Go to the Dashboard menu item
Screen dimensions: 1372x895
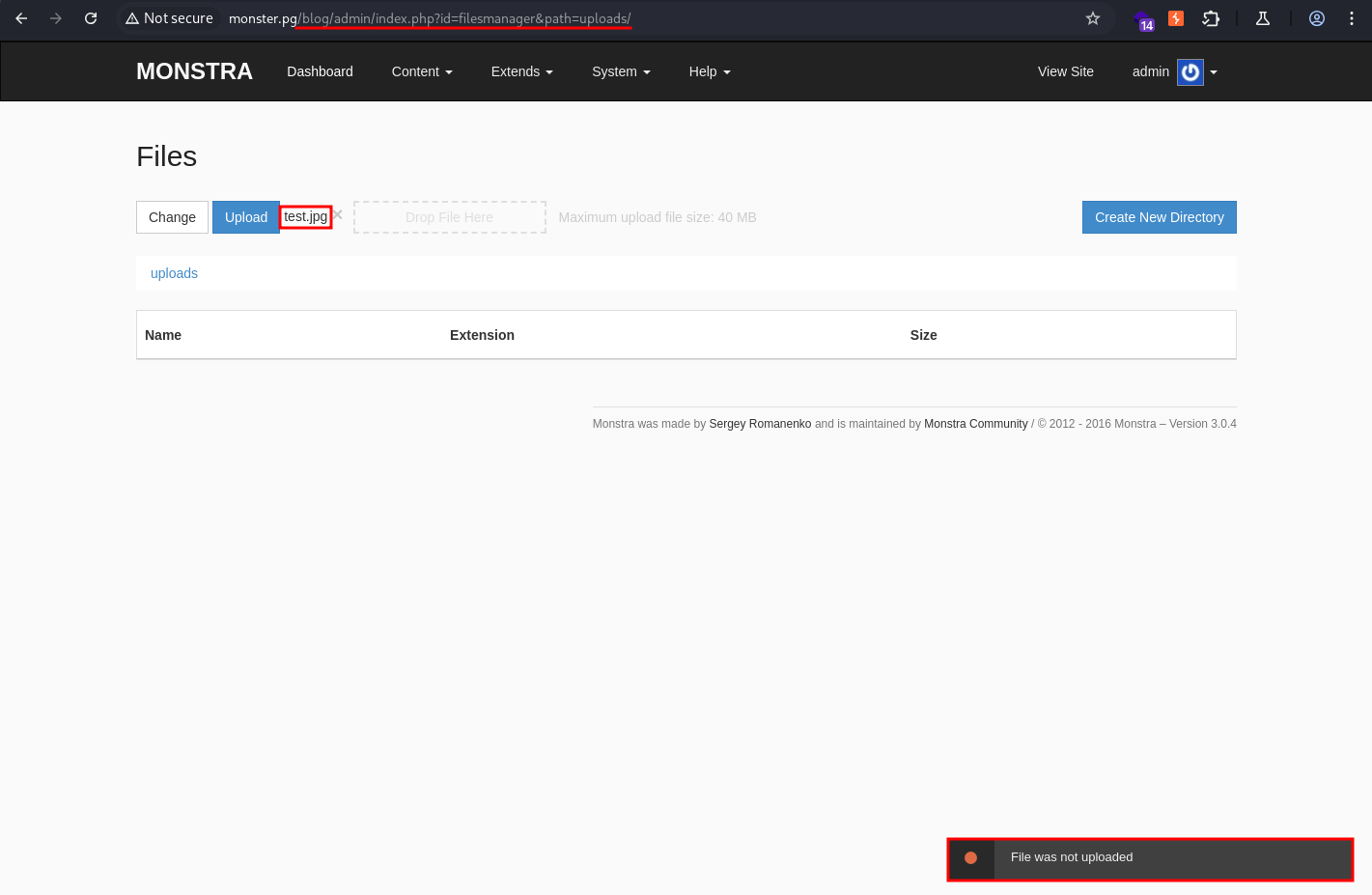coord(320,71)
